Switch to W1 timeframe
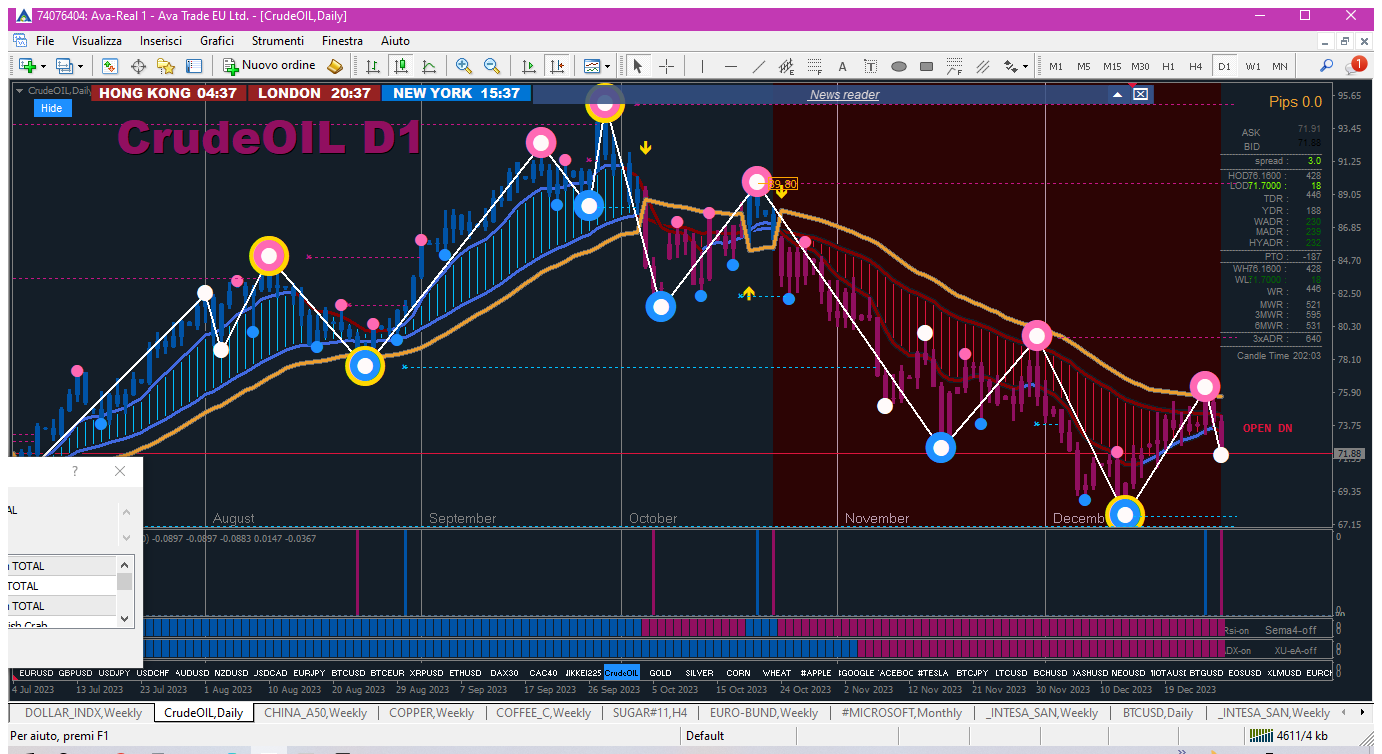 click(1253, 66)
